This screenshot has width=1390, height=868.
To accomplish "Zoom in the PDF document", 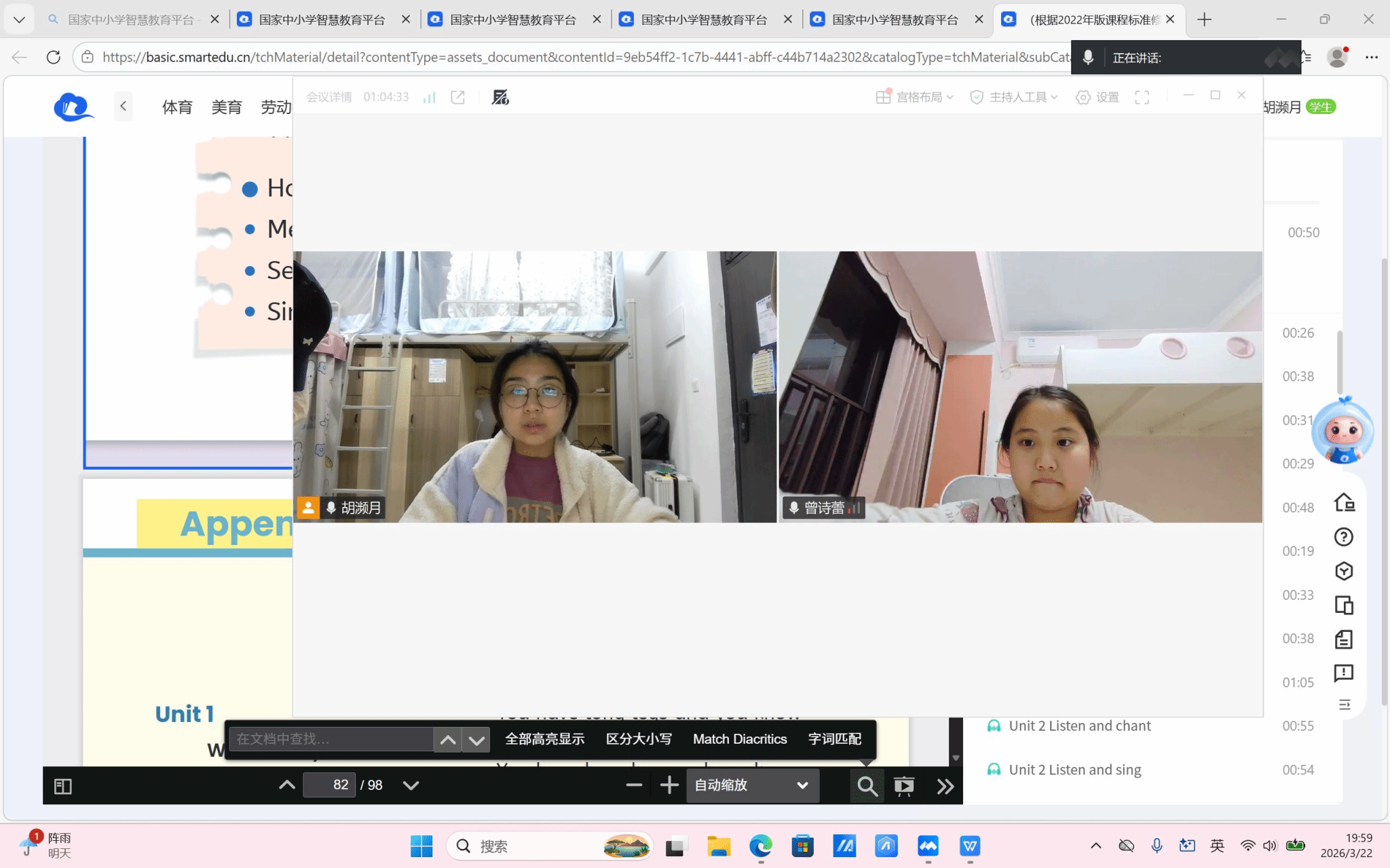I will [669, 785].
